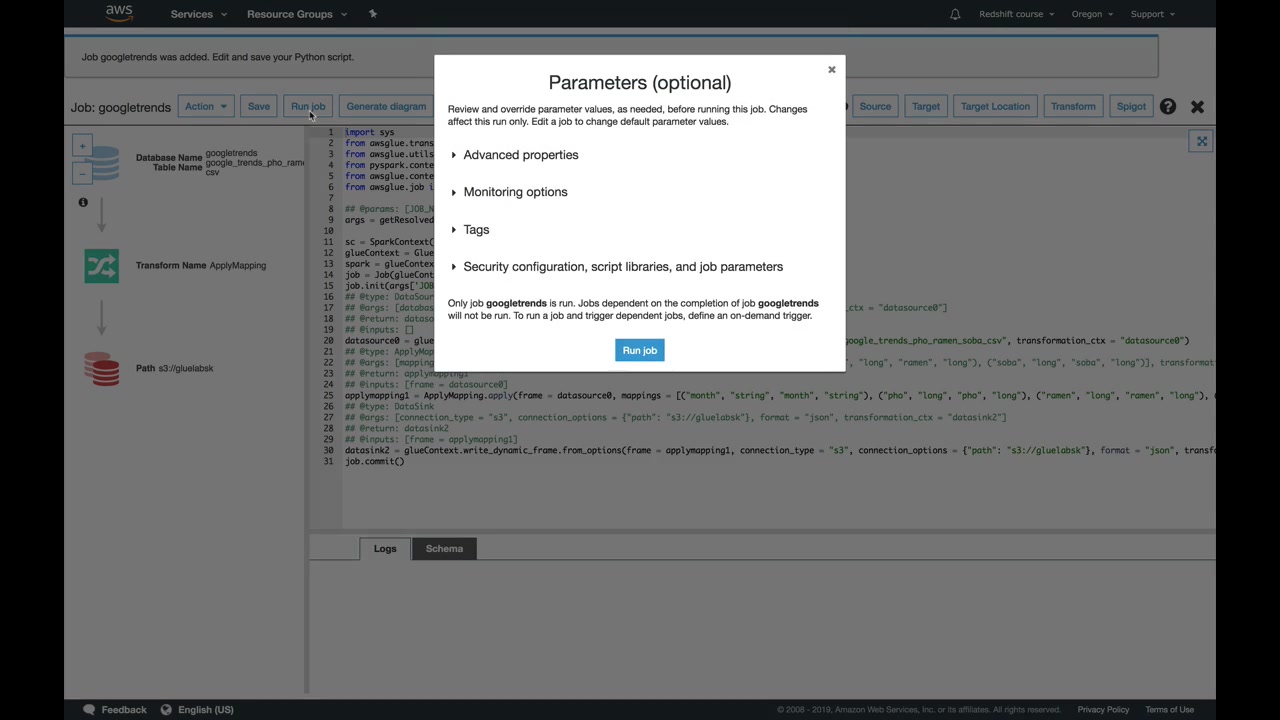
Task: Close the job editor with the X icon
Action: (x=1197, y=107)
